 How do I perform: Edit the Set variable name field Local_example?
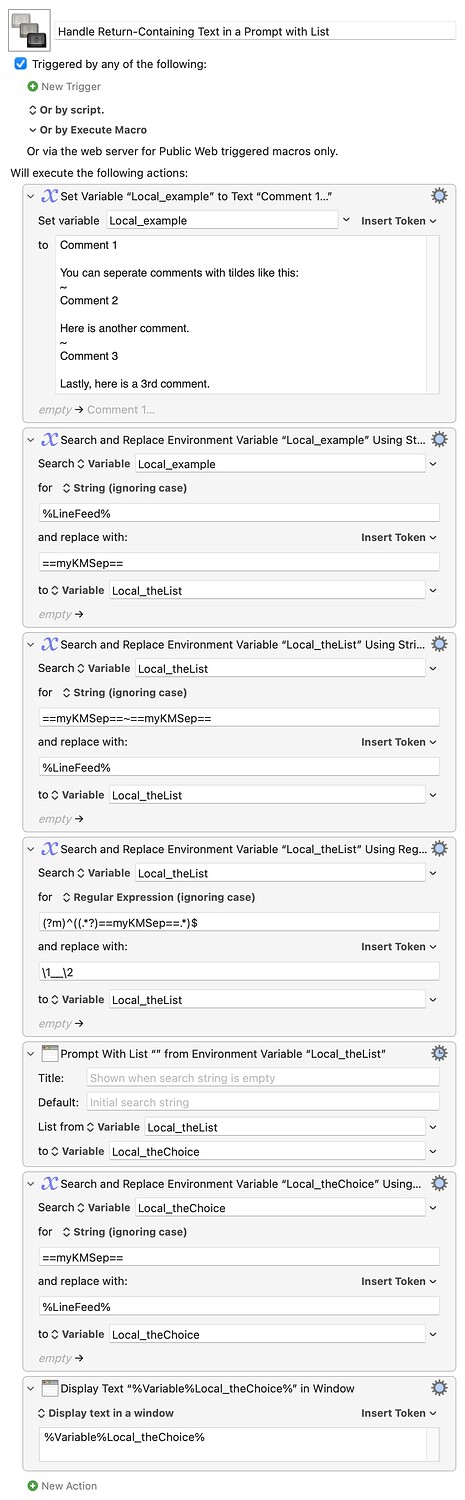[221, 220]
